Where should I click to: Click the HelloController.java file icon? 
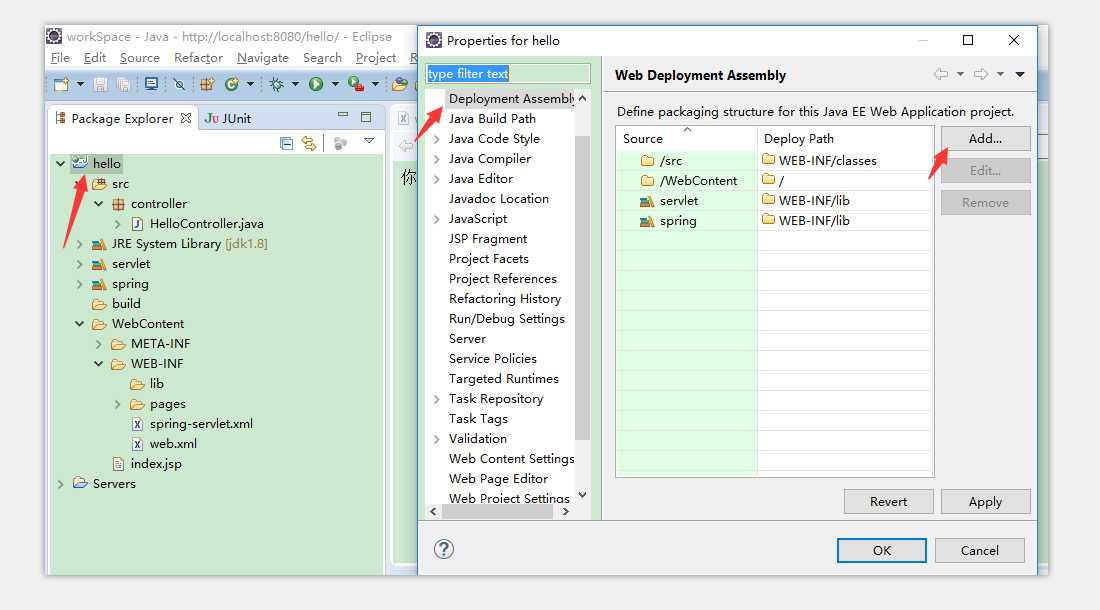click(x=138, y=224)
